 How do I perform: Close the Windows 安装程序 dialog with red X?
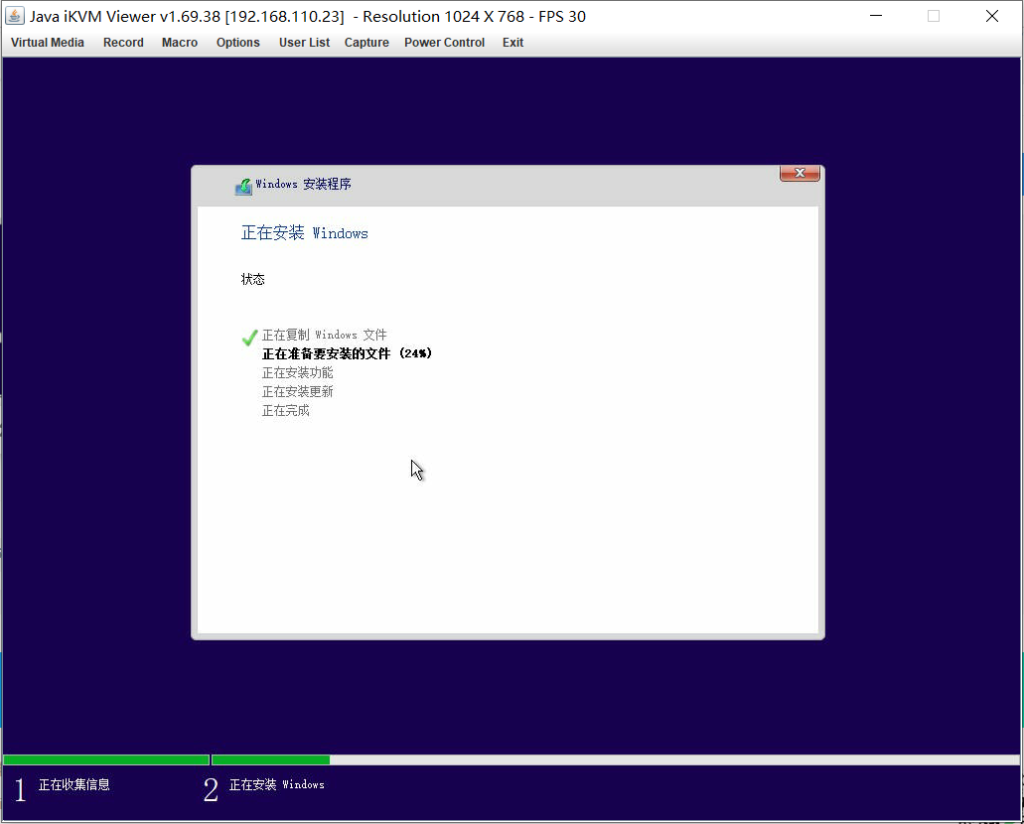tap(799, 174)
